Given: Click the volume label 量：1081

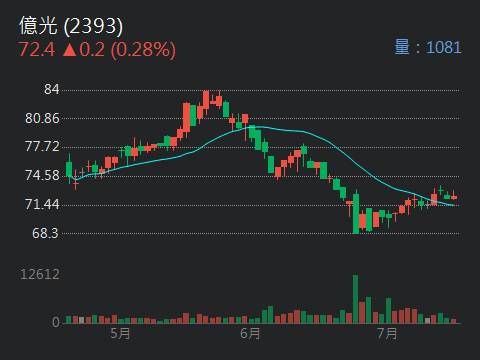Looking at the screenshot, I should point(428,47).
